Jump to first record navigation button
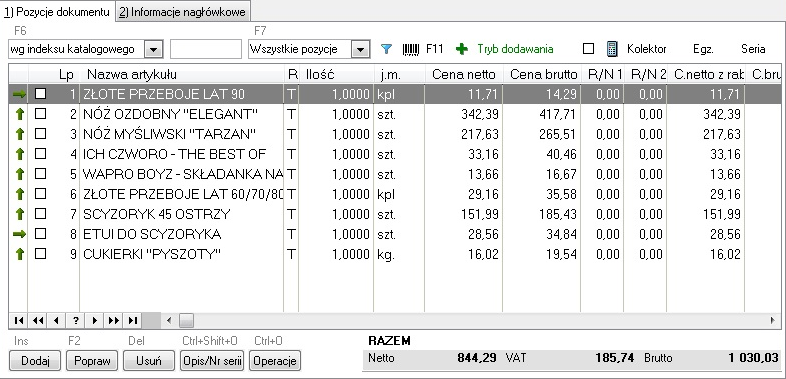 coord(19,320)
